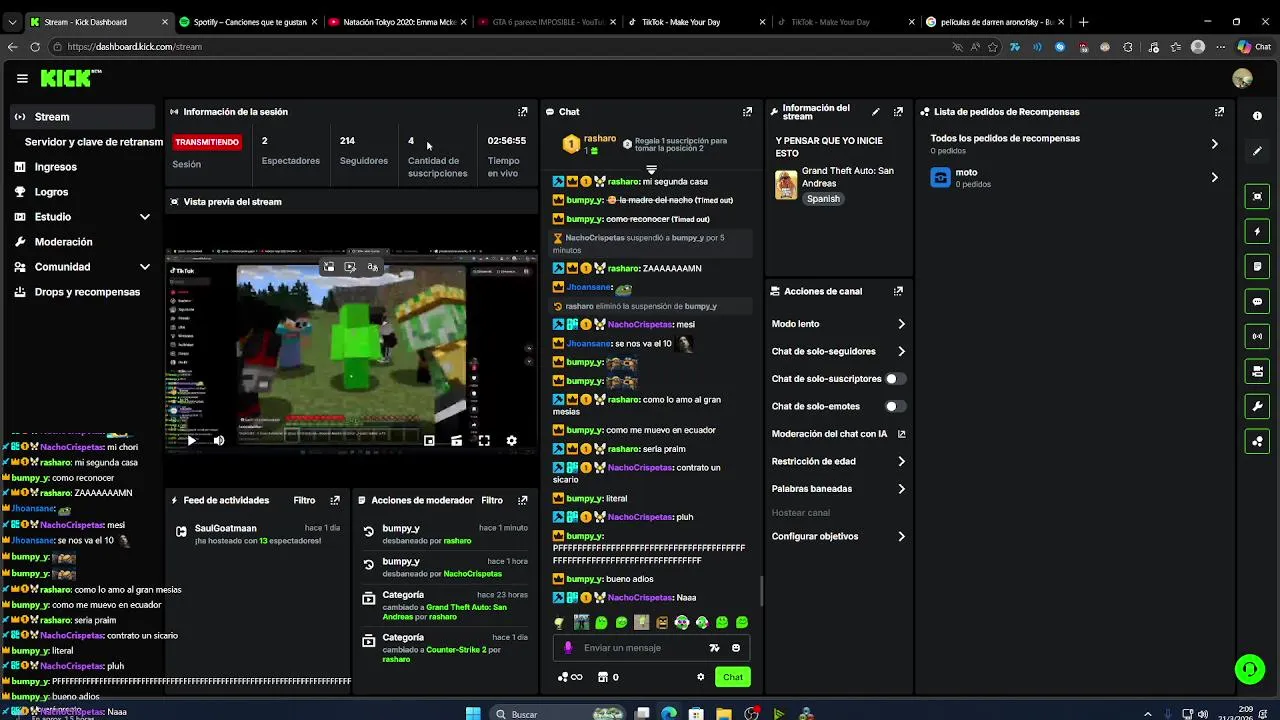
Task: Open Filtro in Feed de actividades
Action: tap(304, 500)
